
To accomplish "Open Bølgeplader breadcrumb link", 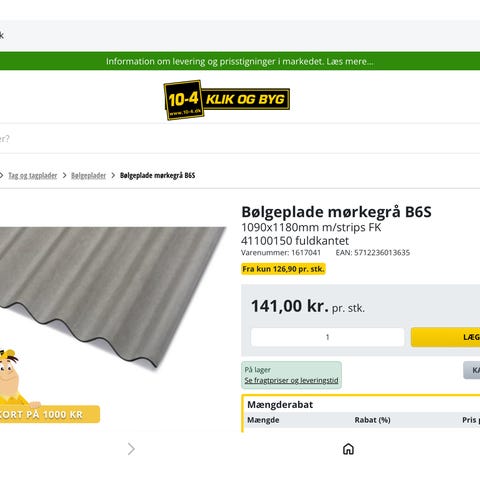I will 88,175.
